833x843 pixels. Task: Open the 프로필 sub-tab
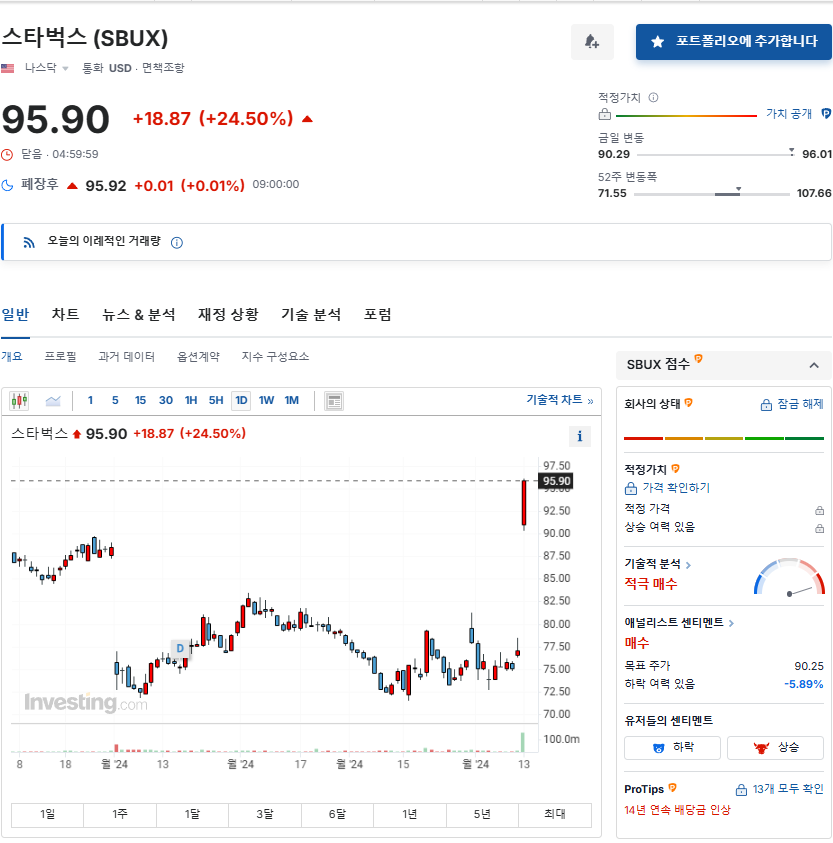coord(60,356)
